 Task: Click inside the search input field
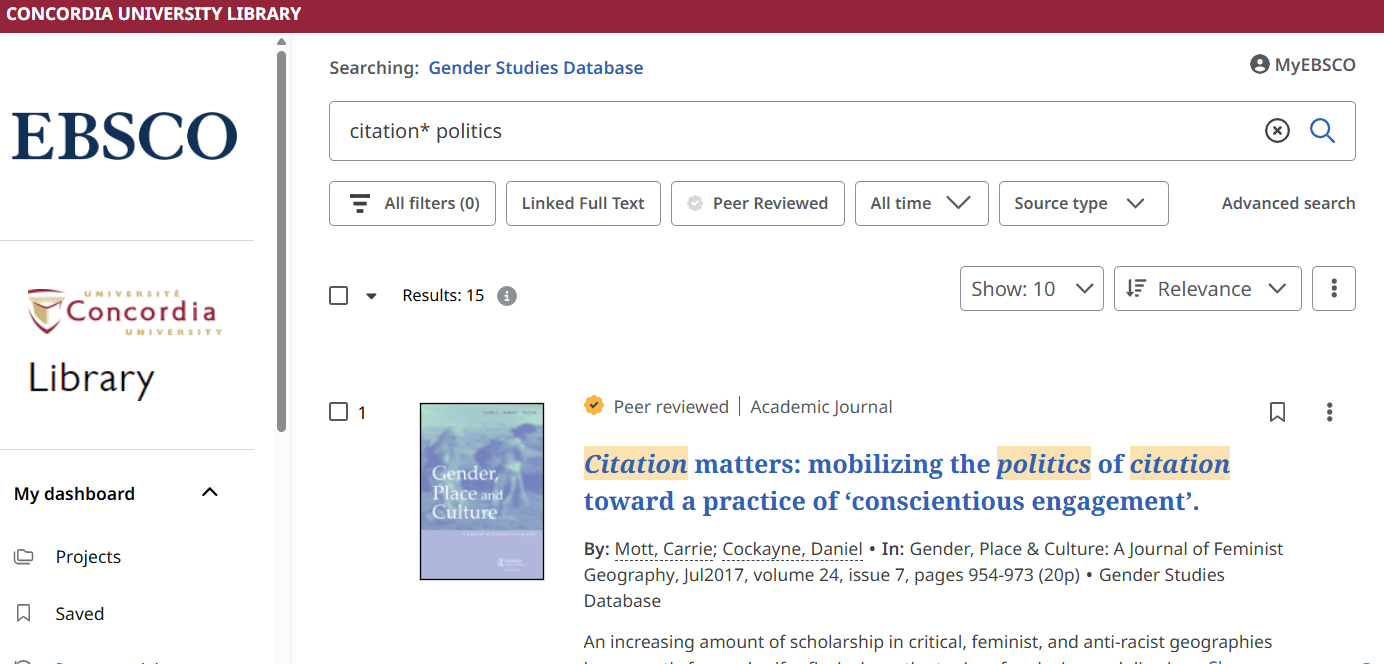[x=700, y=131]
